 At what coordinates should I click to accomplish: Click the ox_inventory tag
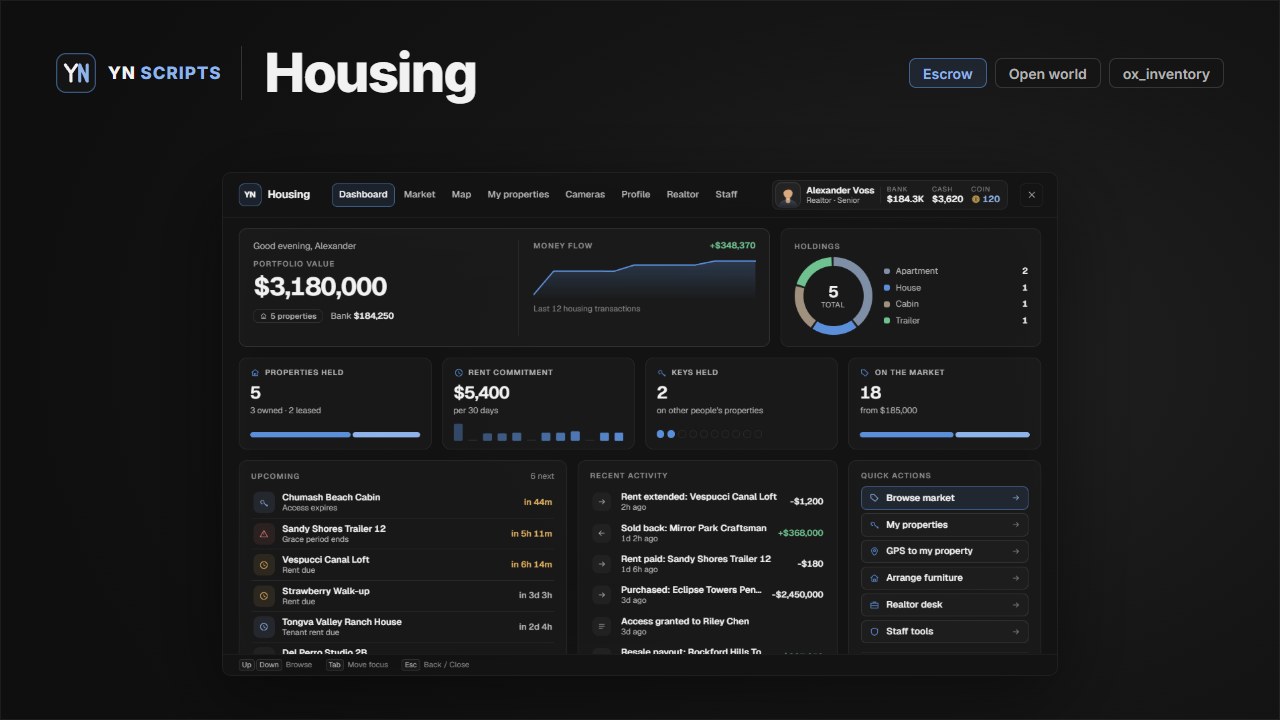pos(1166,73)
